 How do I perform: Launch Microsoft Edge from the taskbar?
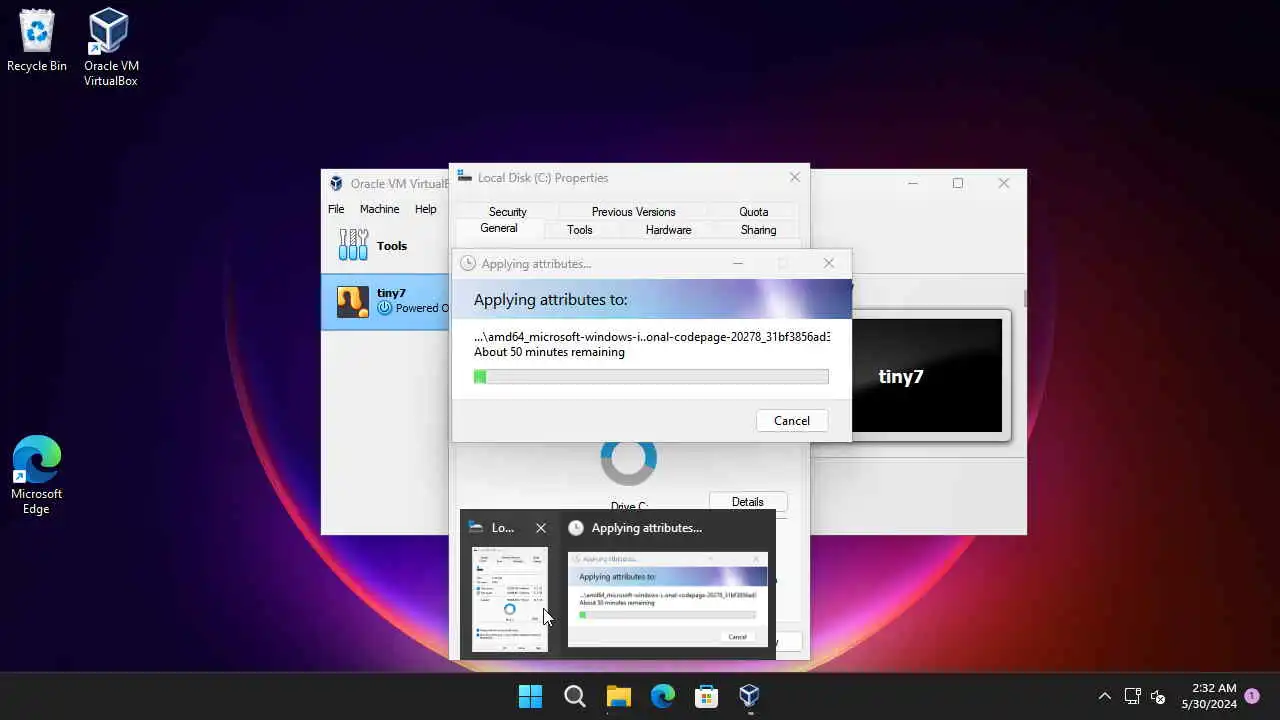pyautogui.click(x=663, y=696)
